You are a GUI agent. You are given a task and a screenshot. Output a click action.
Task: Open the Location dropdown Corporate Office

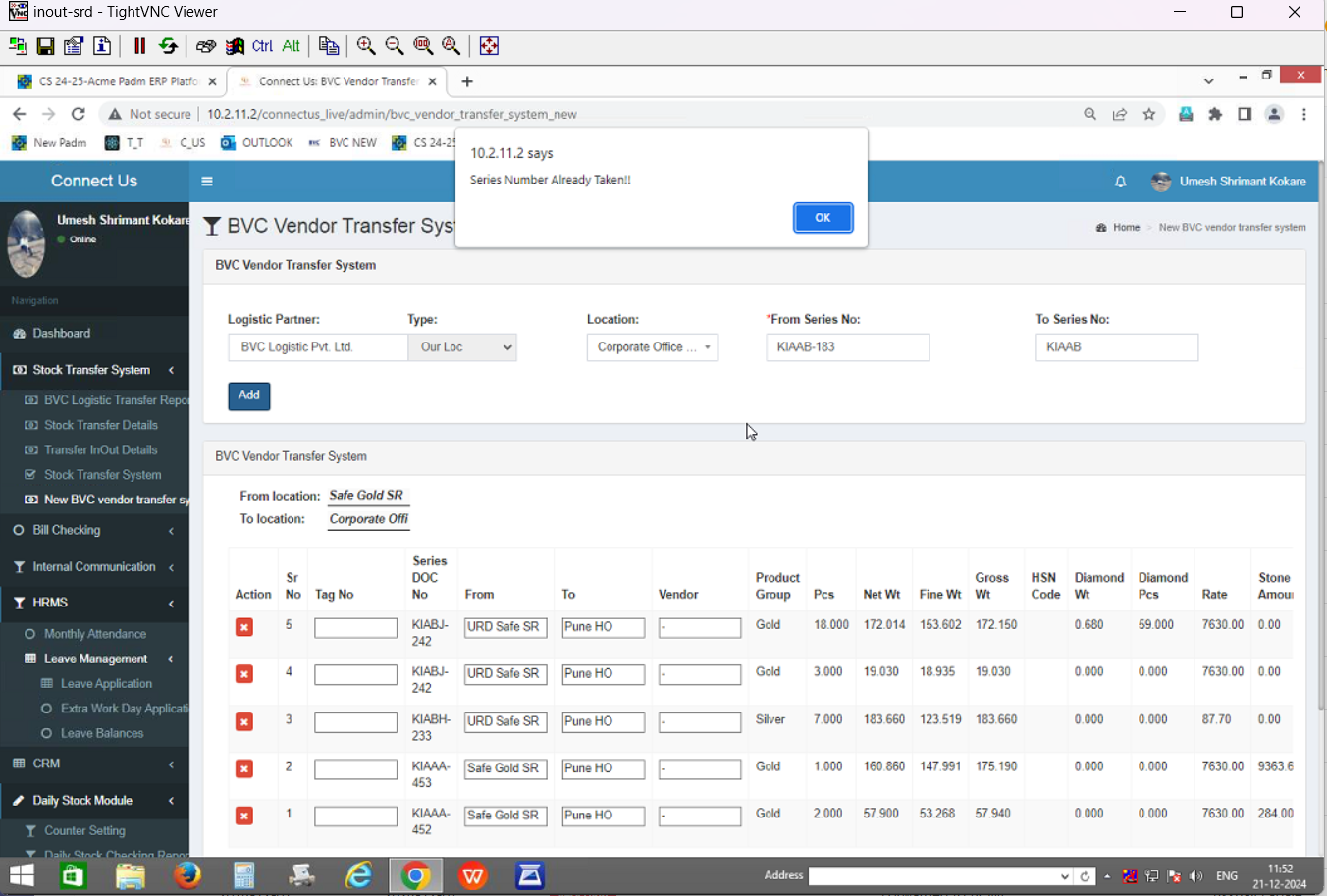[x=653, y=347]
